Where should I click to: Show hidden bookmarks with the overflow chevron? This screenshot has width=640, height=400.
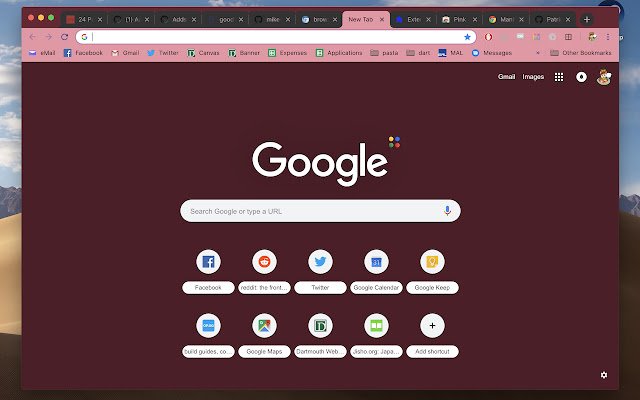pyautogui.click(x=538, y=53)
